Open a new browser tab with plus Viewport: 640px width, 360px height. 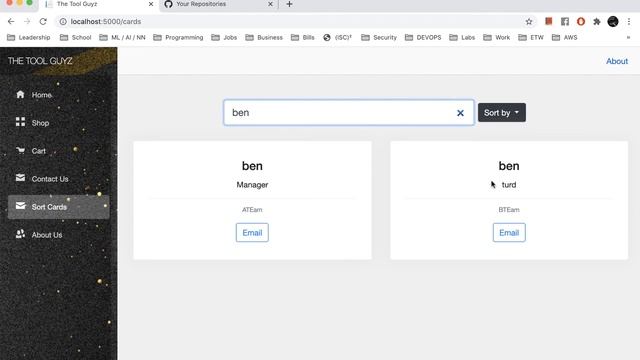[x=289, y=4]
